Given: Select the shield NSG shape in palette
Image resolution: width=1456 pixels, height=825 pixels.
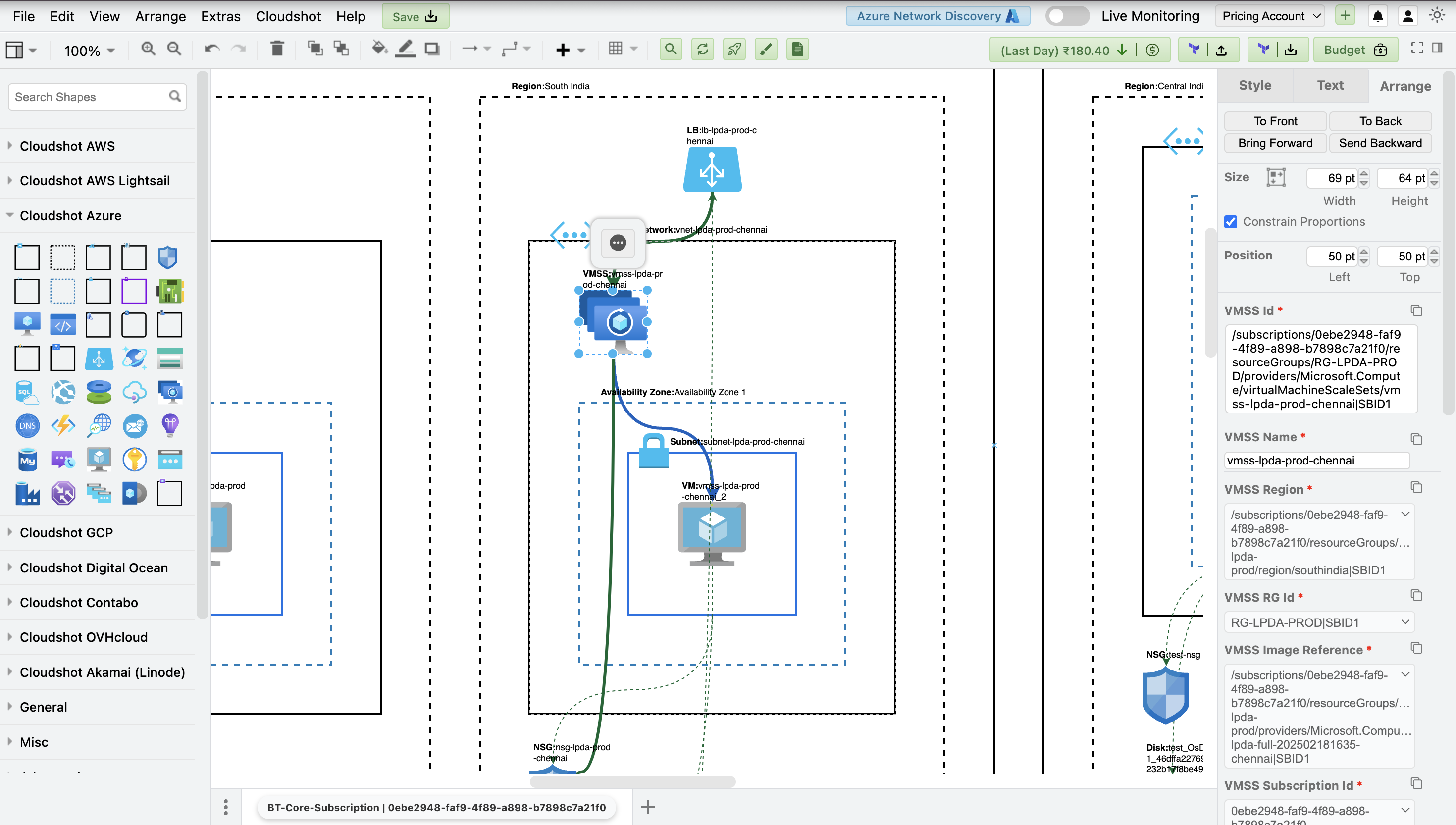Looking at the screenshot, I should (x=168, y=257).
